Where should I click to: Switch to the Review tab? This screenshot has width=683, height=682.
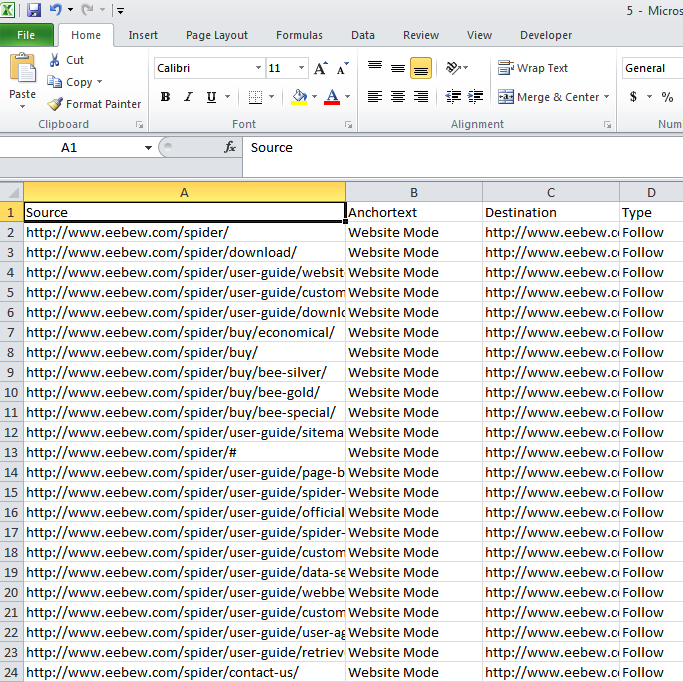point(421,35)
